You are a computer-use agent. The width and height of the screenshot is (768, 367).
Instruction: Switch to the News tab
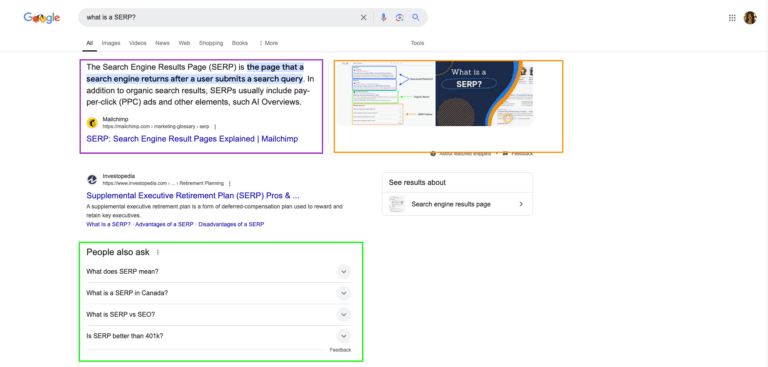point(162,43)
